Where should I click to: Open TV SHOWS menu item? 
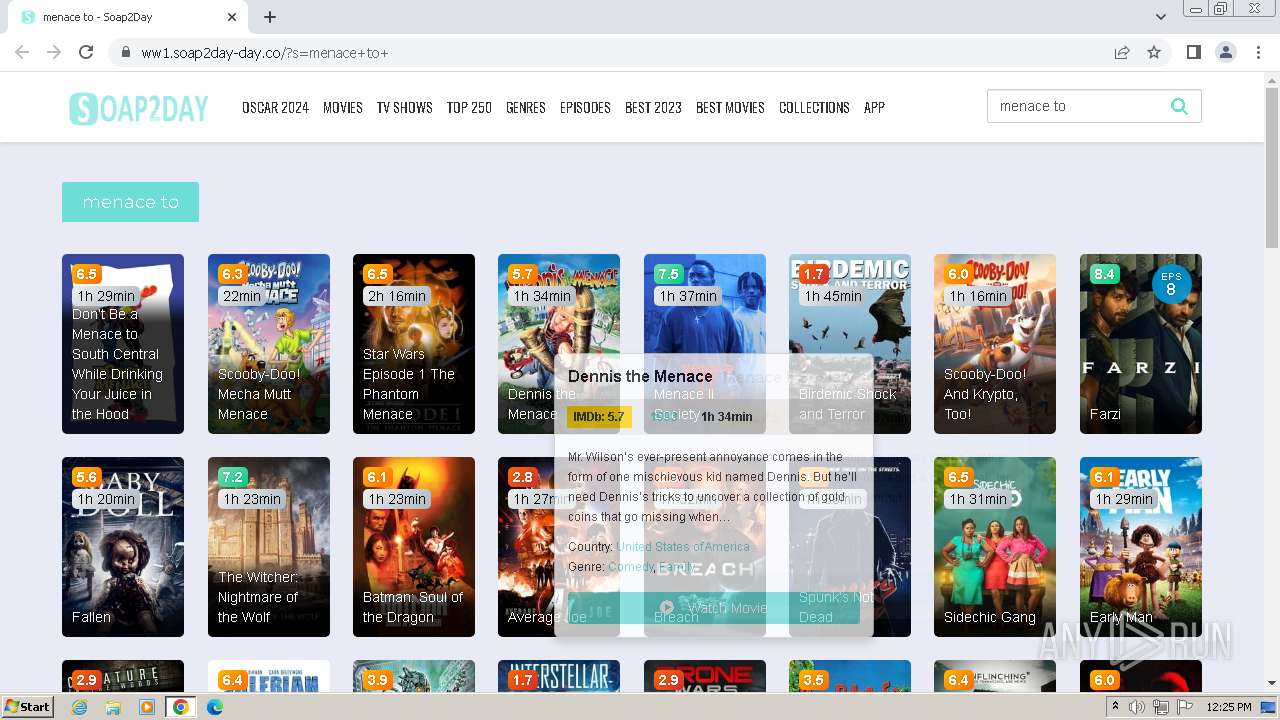pos(405,107)
